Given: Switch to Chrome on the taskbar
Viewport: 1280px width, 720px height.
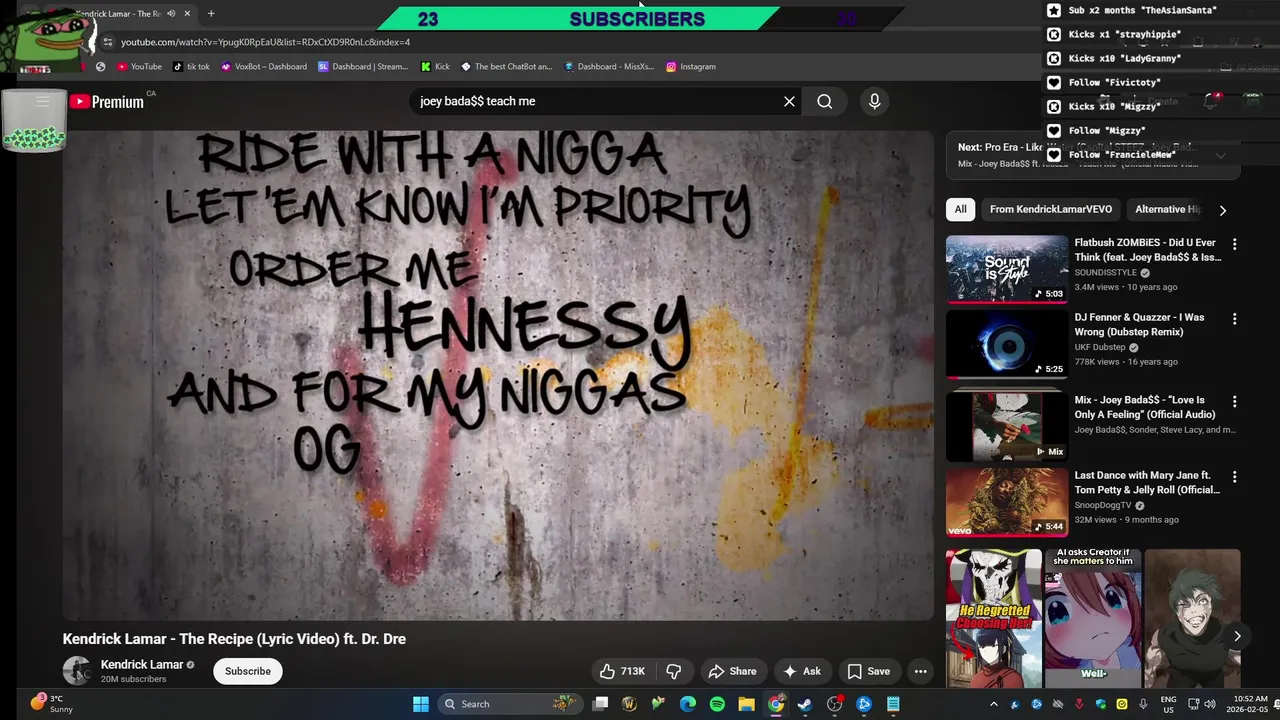Looking at the screenshot, I should (776, 704).
